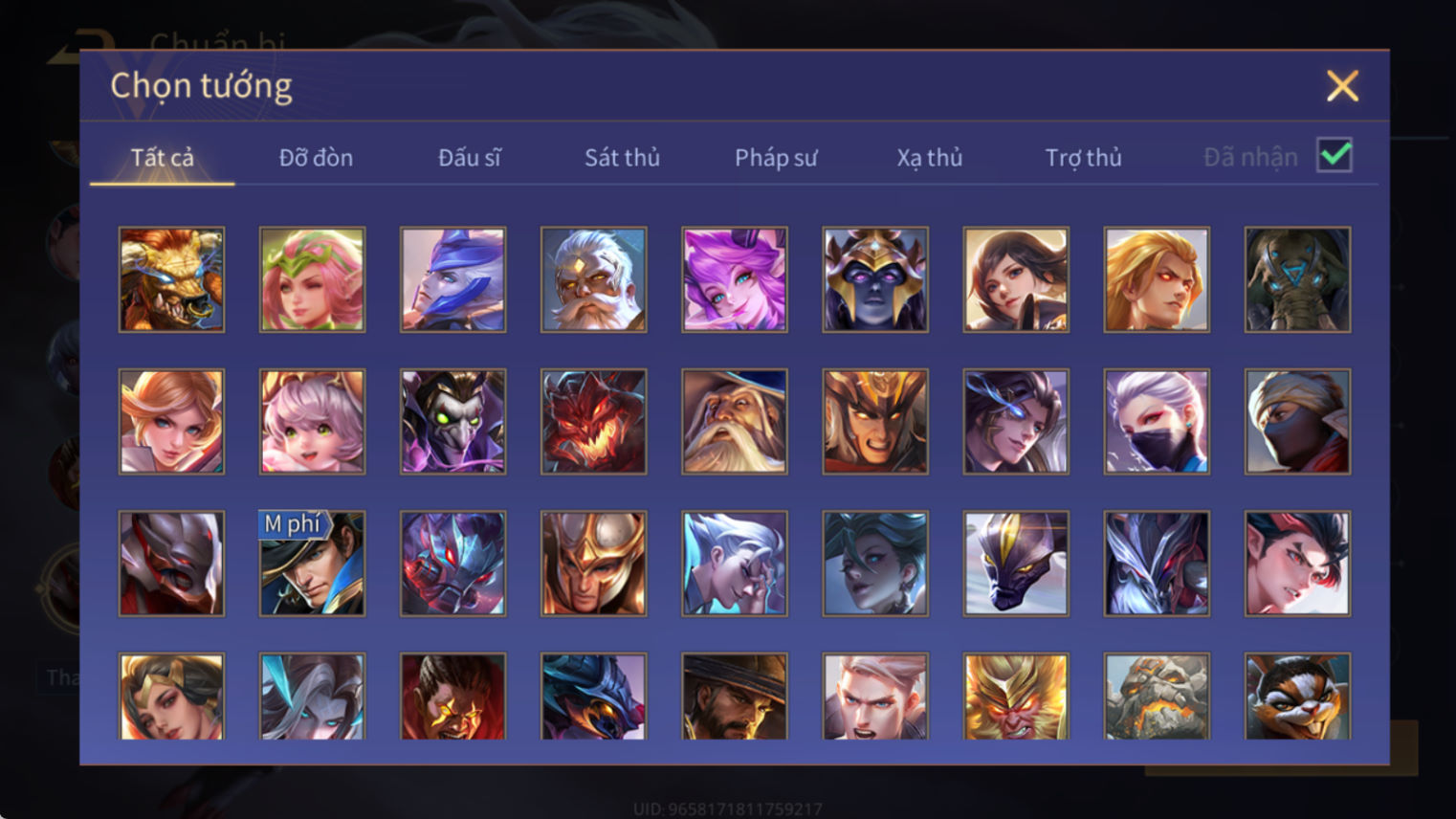Switch to the Trợ thủ tab

(1083, 157)
